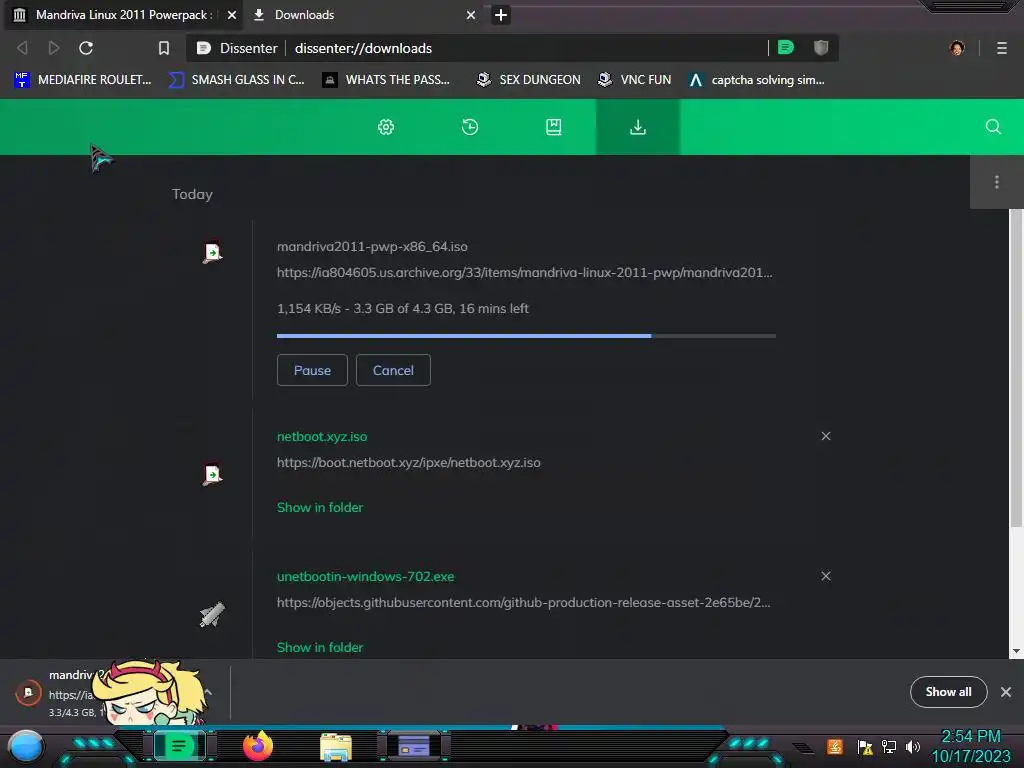Open File Explorer from the taskbar

point(336,746)
